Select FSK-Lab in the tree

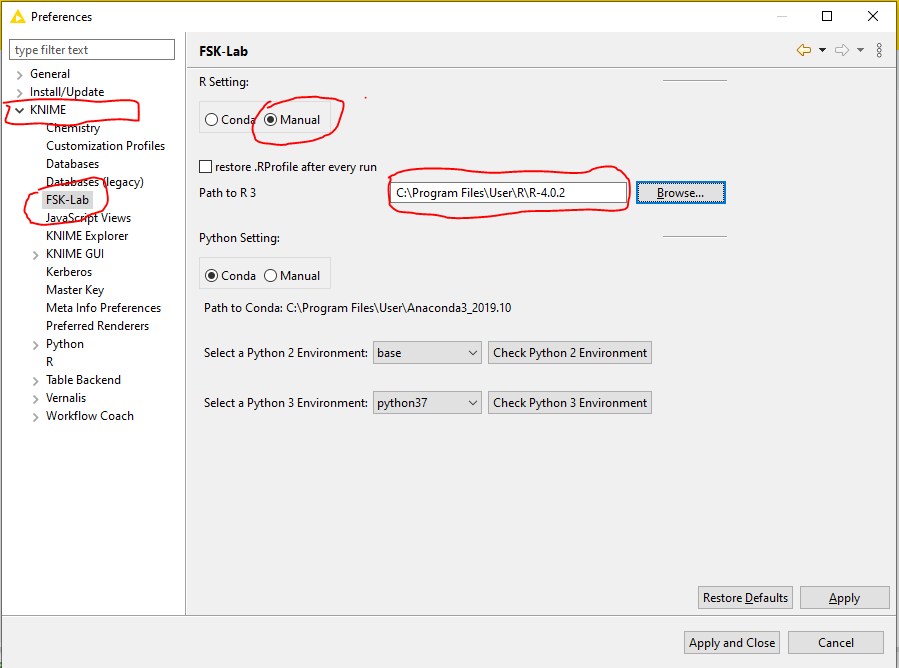[68, 200]
